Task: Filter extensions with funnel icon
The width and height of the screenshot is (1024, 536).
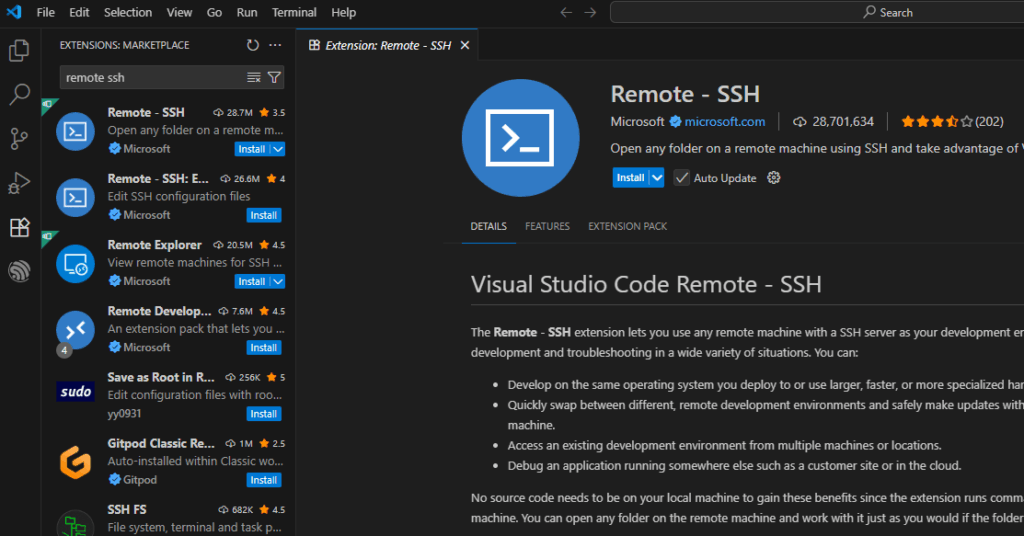Action: coord(274,78)
